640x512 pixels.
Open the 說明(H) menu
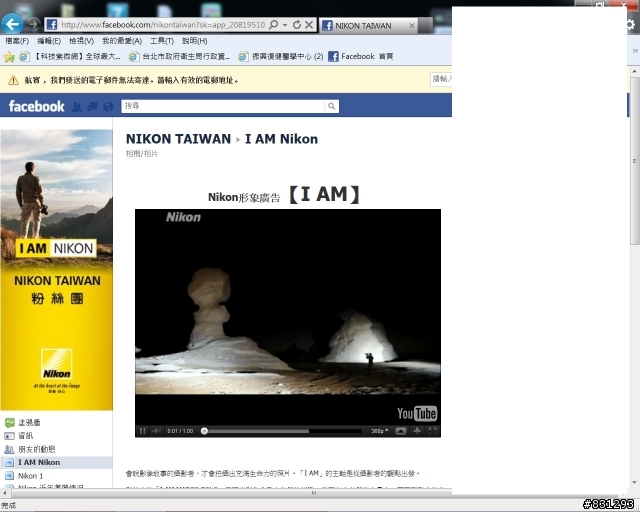pos(195,41)
